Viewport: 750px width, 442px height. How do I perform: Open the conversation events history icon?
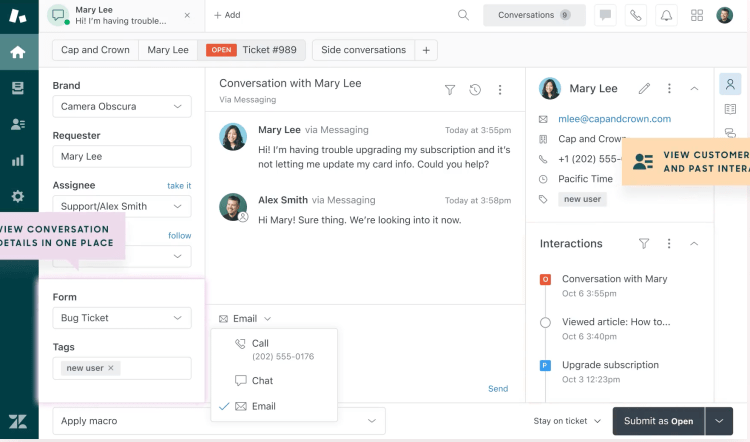pos(475,90)
